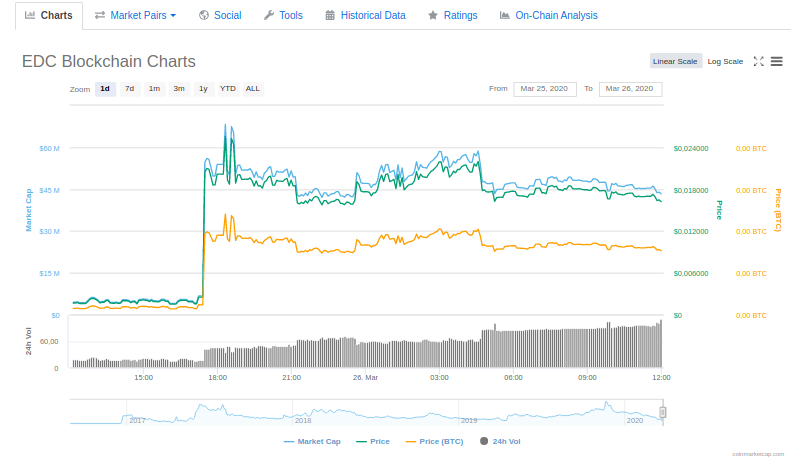Click the EDC Blockchain Charts heading
The height and width of the screenshot is (461, 804).
(x=109, y=62)
